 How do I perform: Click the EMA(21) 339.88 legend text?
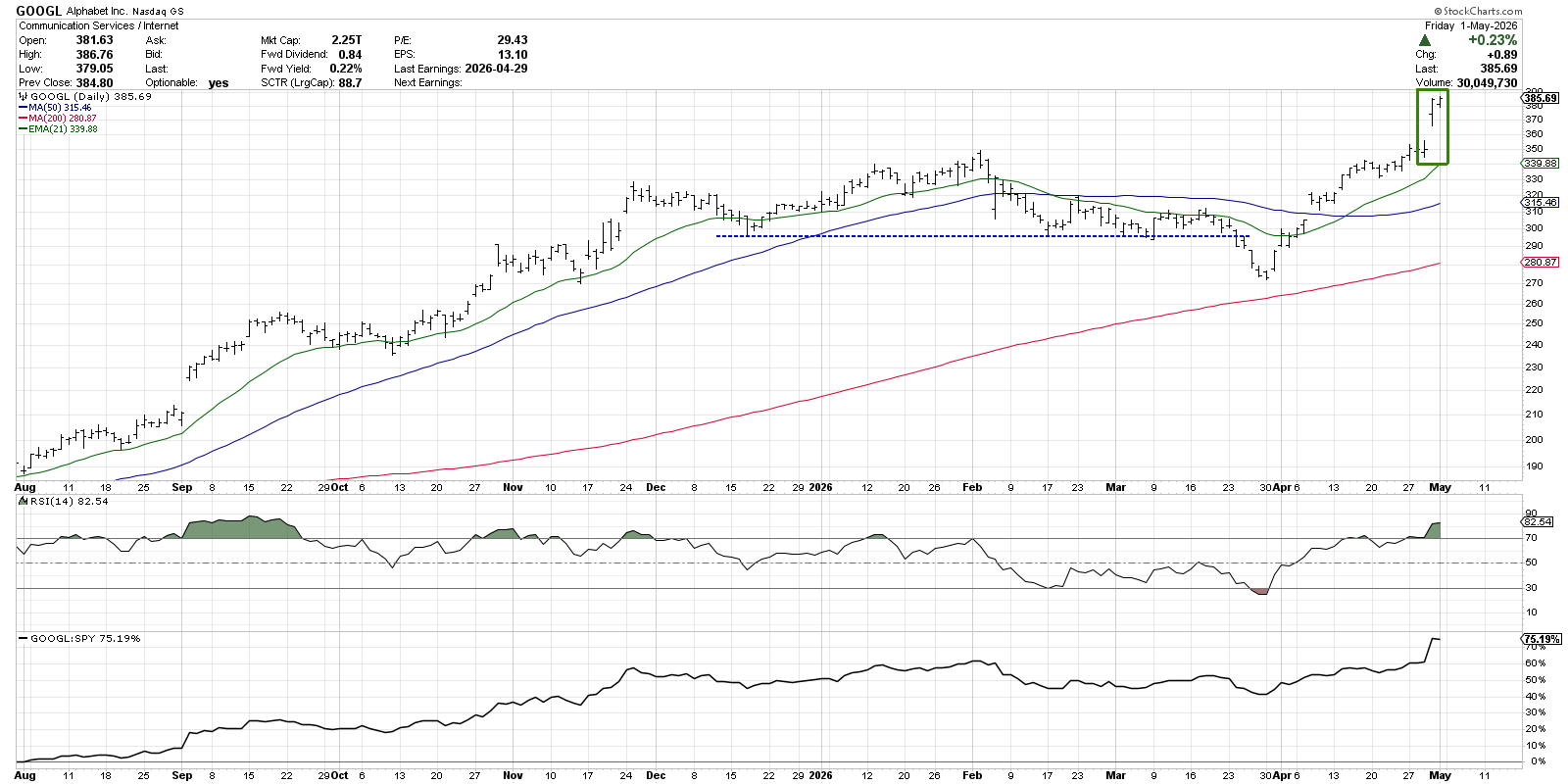pos(64,129)
